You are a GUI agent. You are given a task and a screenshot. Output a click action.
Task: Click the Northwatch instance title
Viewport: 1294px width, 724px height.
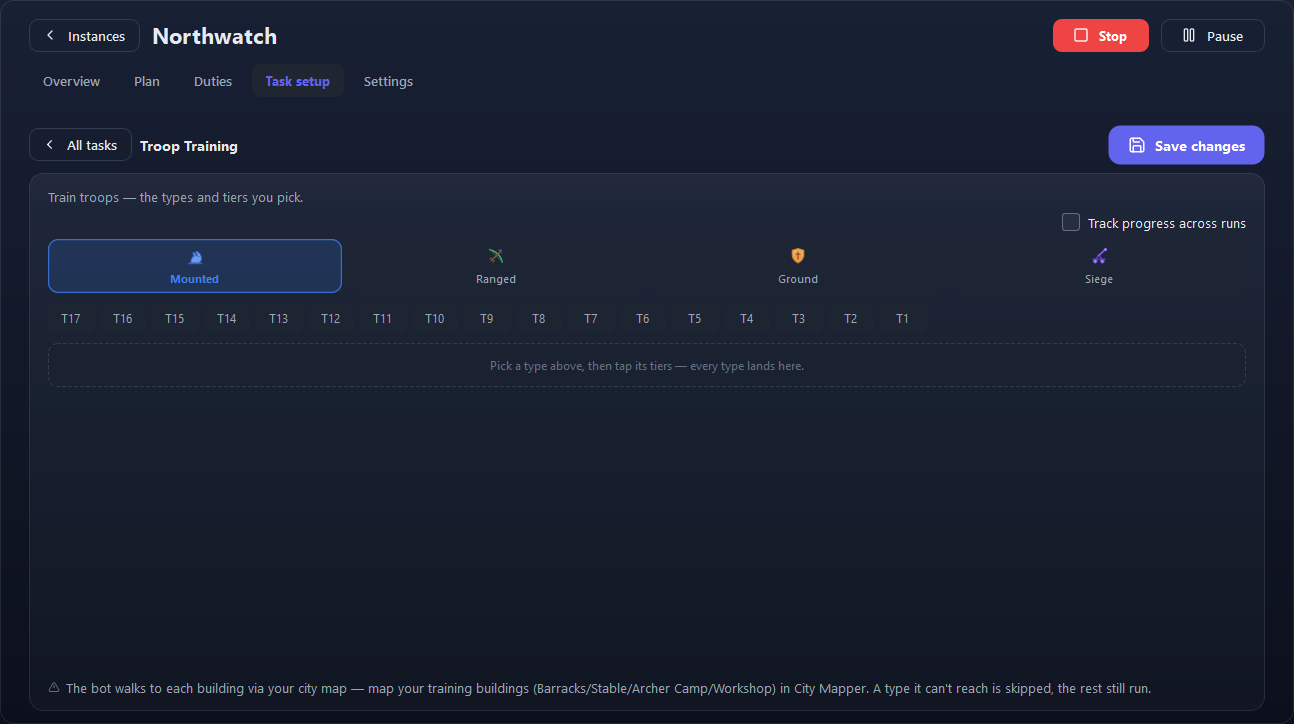point(215,36)
